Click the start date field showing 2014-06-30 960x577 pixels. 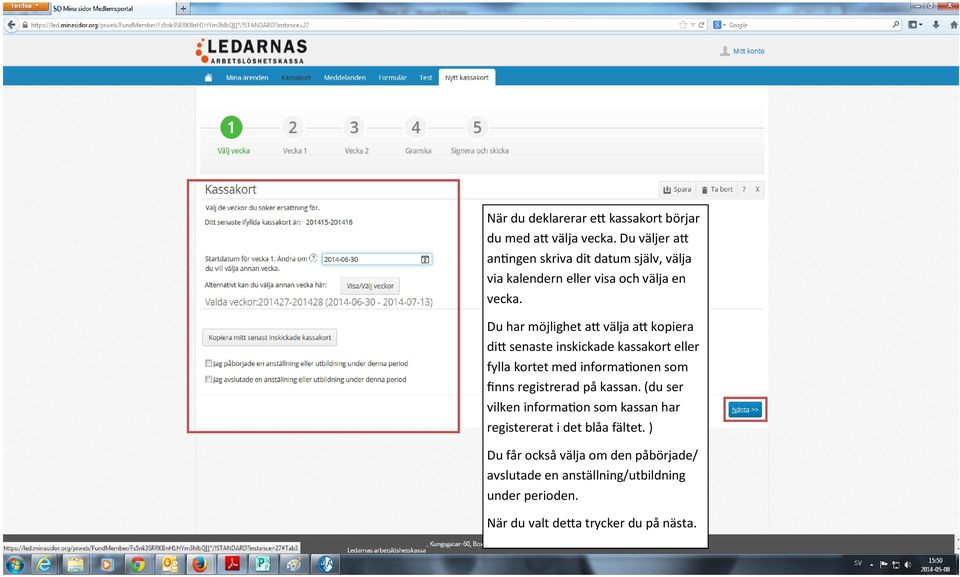coord(377,259)
